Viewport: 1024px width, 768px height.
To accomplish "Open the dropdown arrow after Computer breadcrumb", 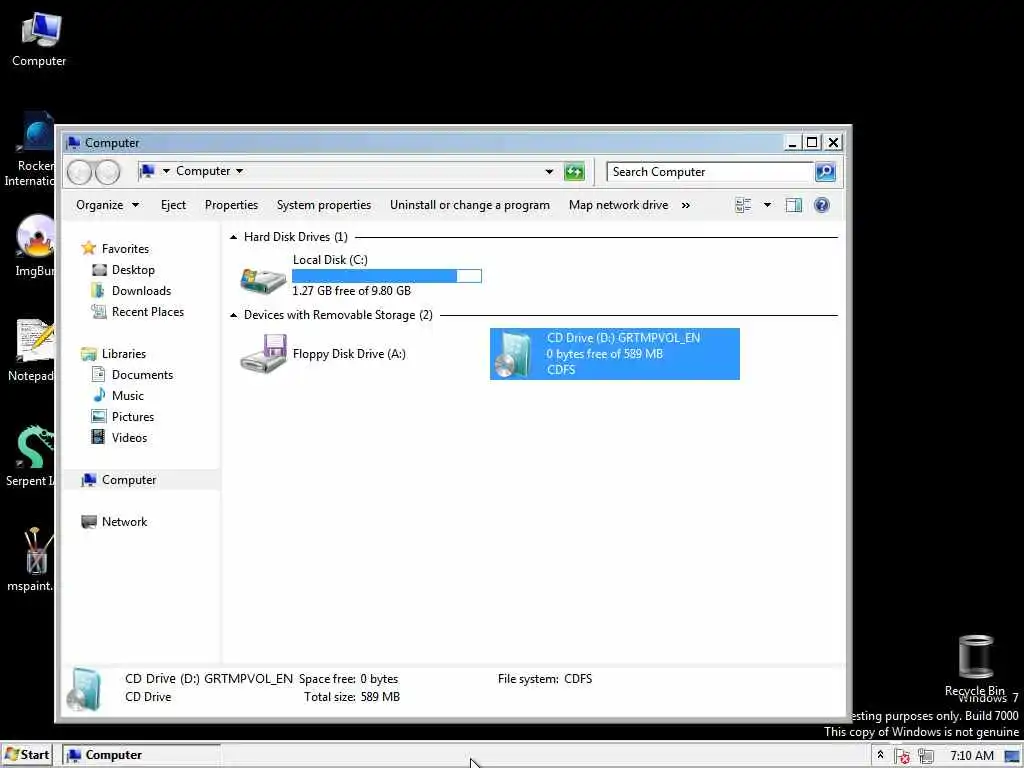I will coord(240,171).
